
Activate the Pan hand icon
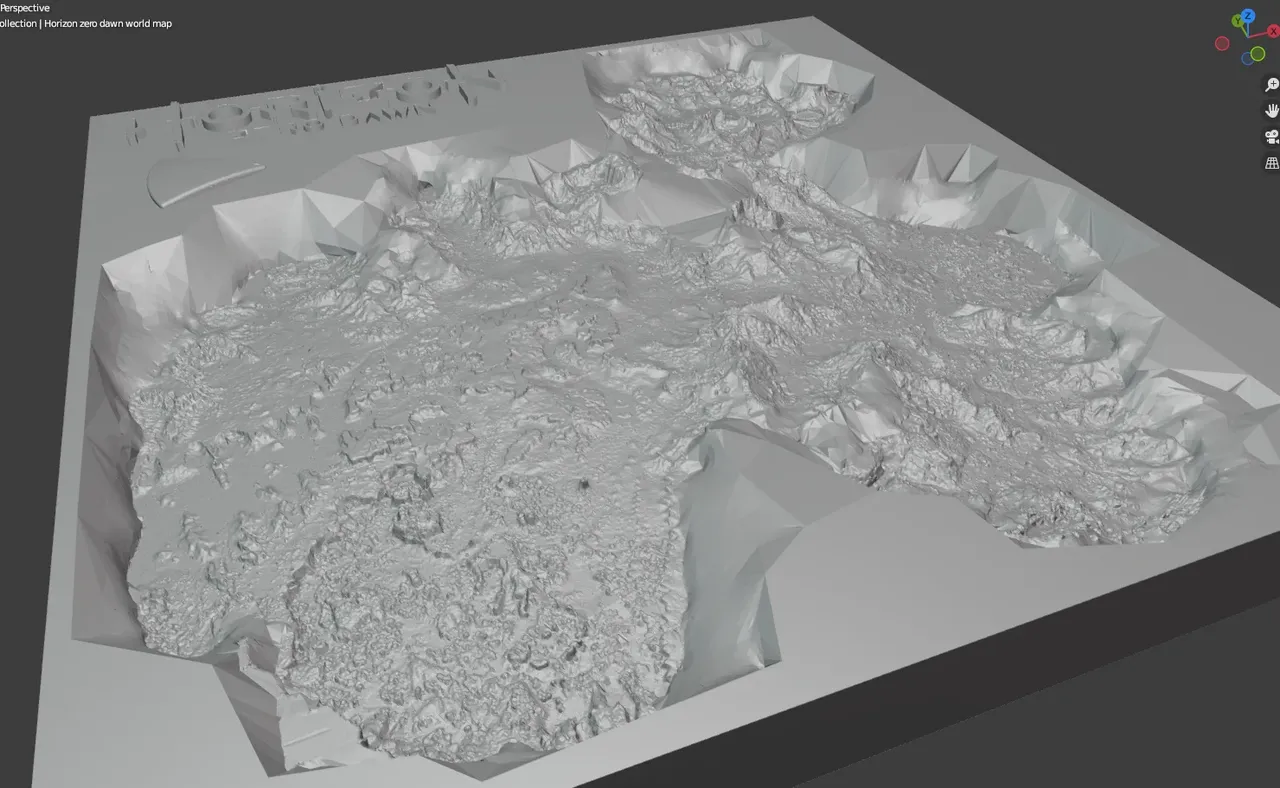click(x=1272, y=112)
